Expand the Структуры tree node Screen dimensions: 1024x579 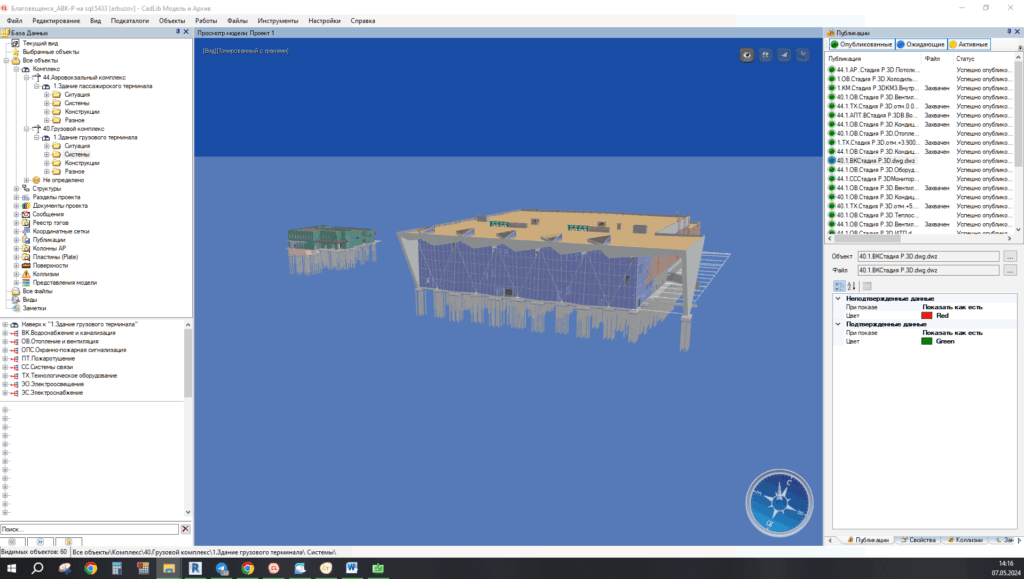pyautogui.click(x=15, y=188)
